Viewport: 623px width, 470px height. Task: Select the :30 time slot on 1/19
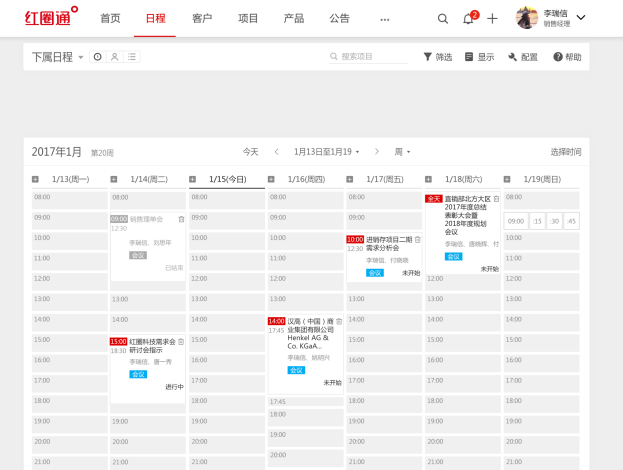pos(553,221)
